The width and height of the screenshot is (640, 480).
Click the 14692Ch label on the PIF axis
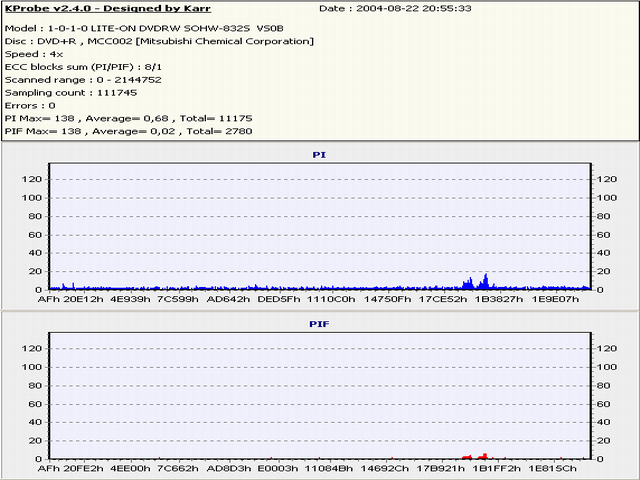click(385, 469)
